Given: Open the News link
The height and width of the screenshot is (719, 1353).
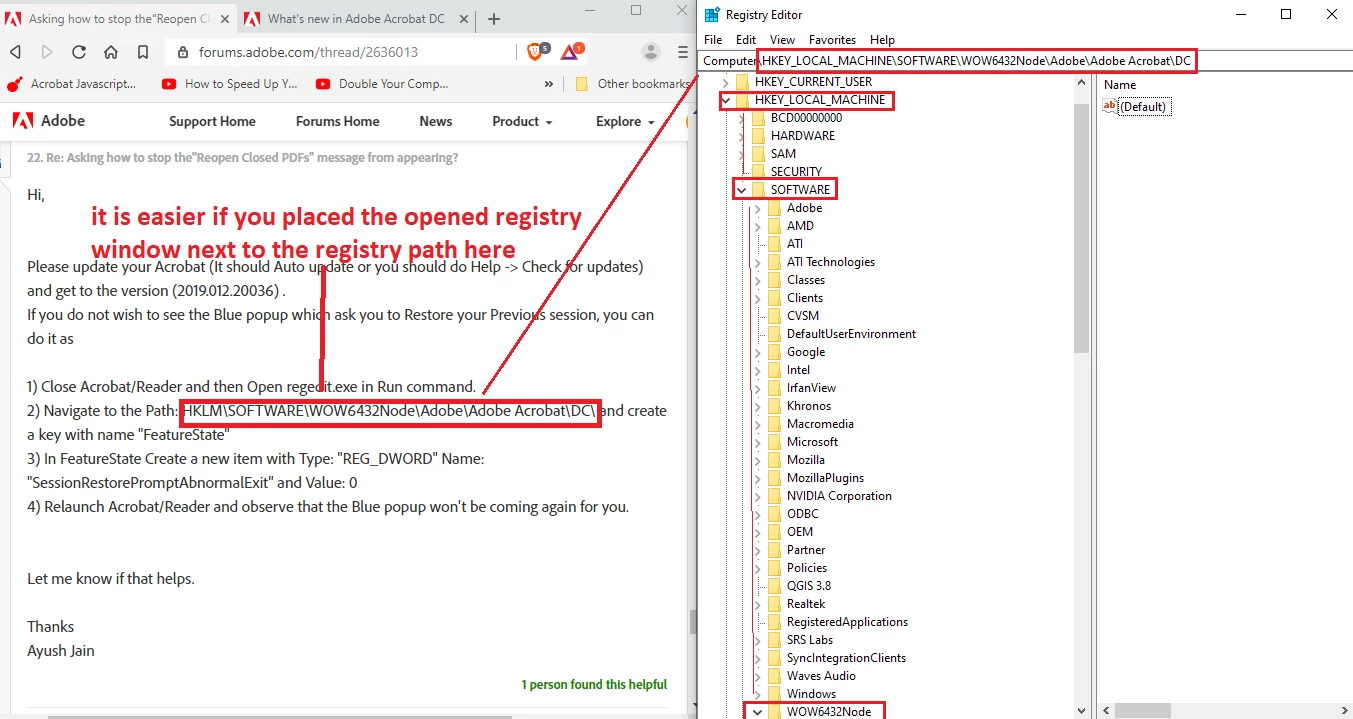Looking at the screenshot, I should pos(436,121).
